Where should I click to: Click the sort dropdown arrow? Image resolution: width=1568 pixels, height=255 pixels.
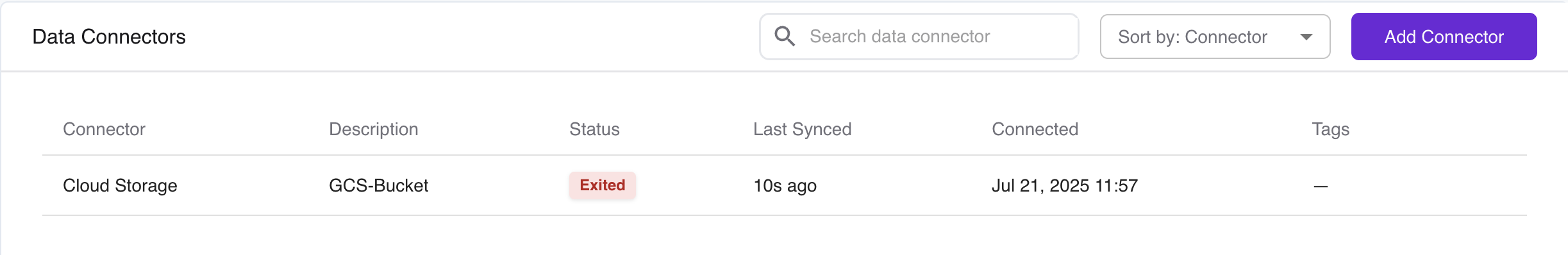click(1306, 37)
